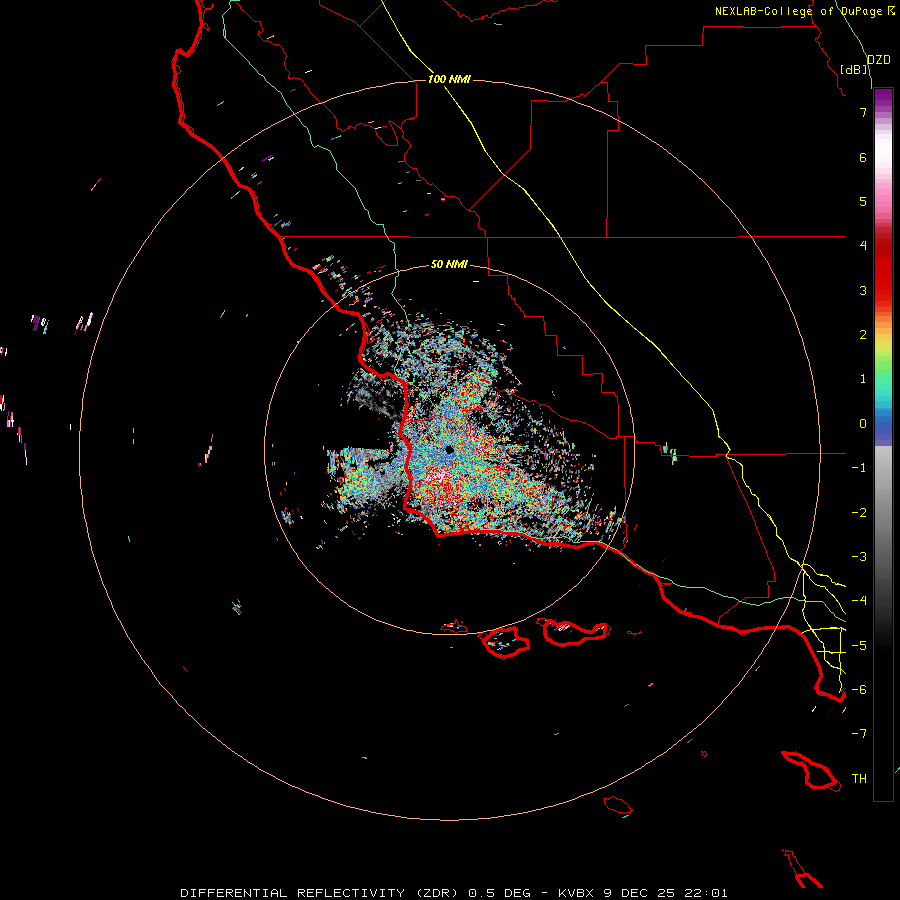Click the '100 NMI' range ring label
The height and width of the screenshot is (900, 900).
click(x=449, y=79)
